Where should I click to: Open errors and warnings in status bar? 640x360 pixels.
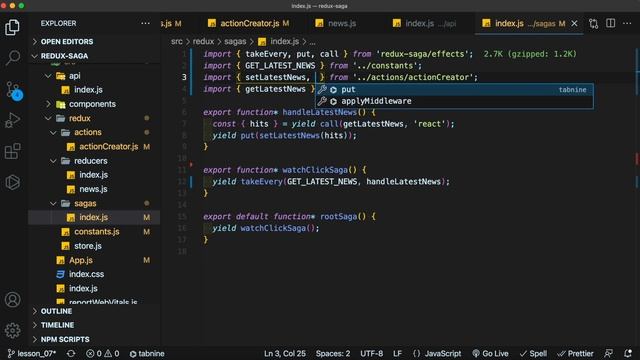tap(102, 353)
